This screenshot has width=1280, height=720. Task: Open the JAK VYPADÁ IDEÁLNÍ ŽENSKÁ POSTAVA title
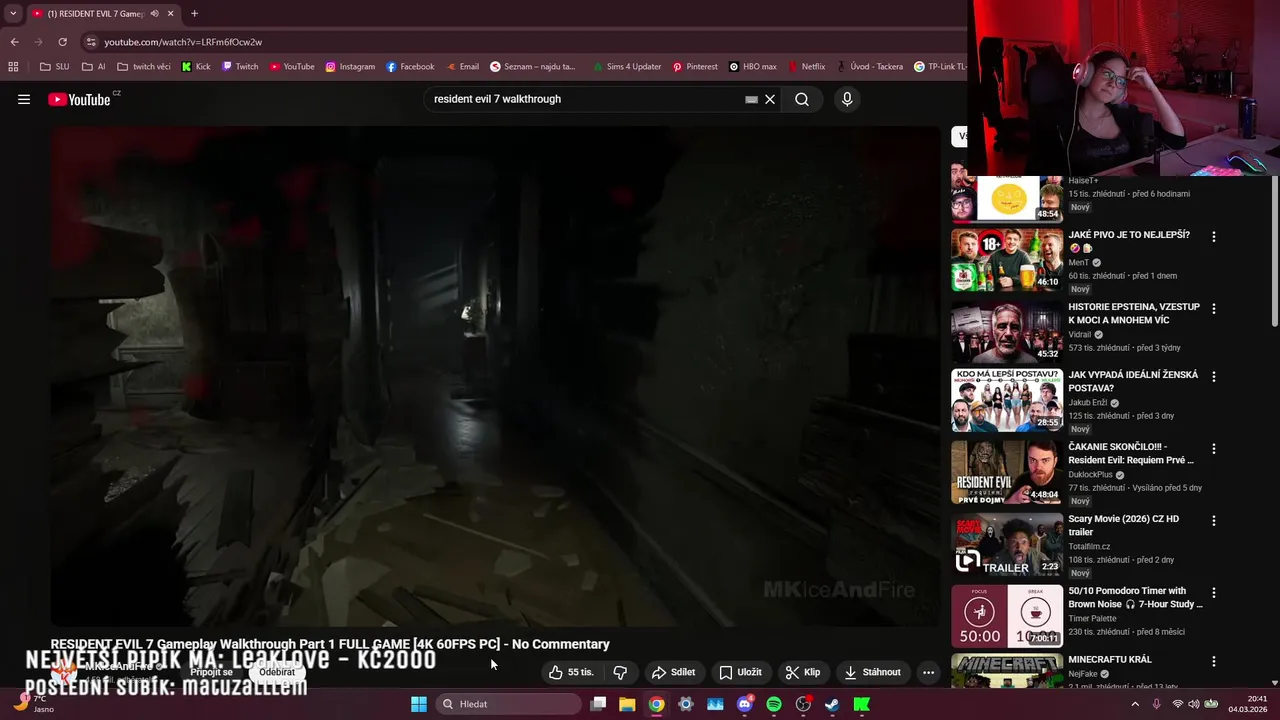pos(1133,381)
